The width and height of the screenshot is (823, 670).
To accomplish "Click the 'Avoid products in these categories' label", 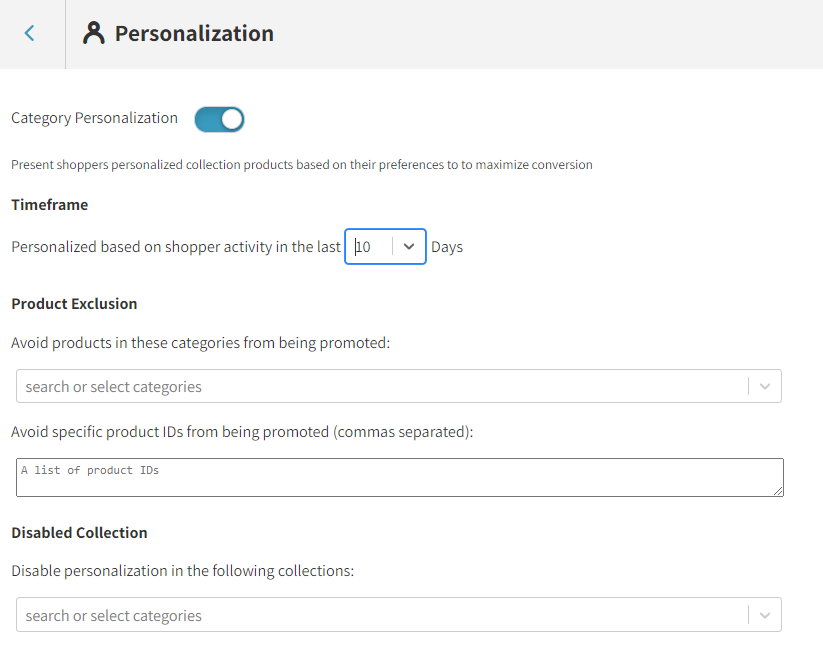I will click(x=200, y=343).
